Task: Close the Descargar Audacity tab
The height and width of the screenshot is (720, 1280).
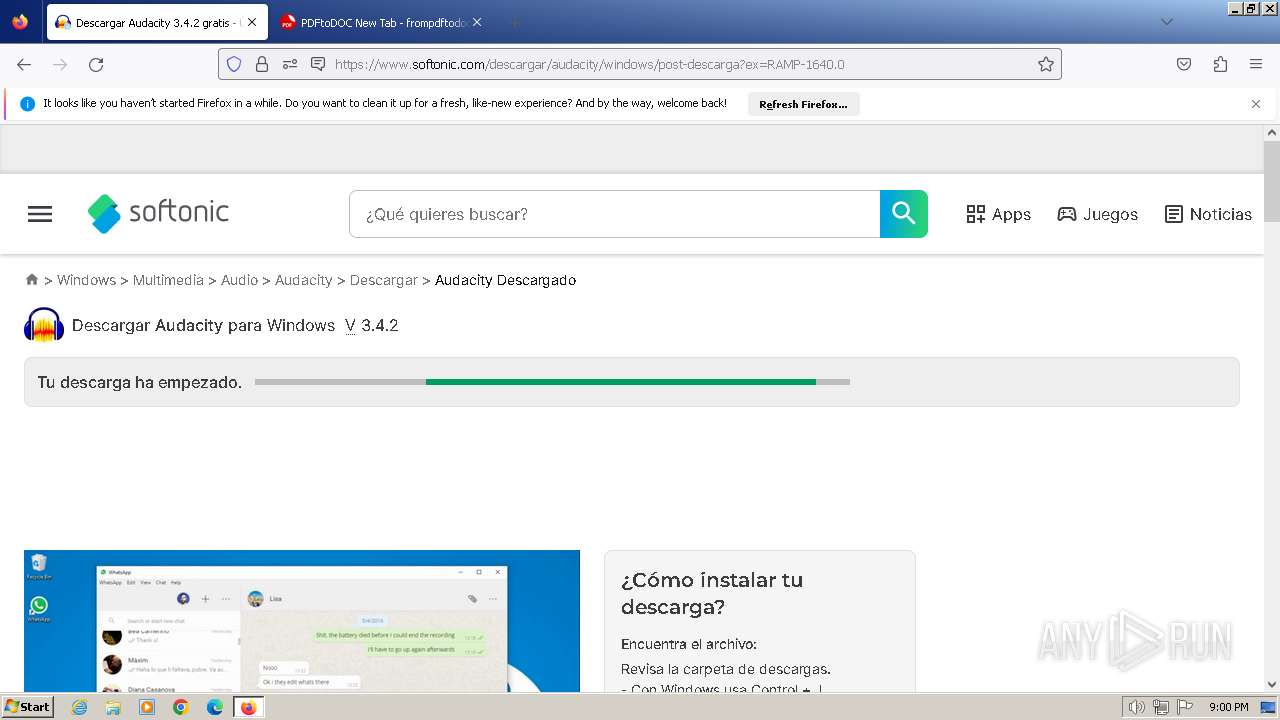Action: 251,22
